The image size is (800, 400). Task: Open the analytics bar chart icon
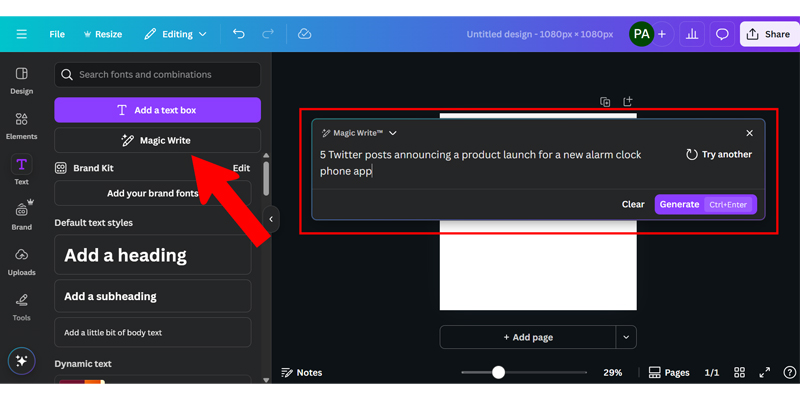(692, 34)
